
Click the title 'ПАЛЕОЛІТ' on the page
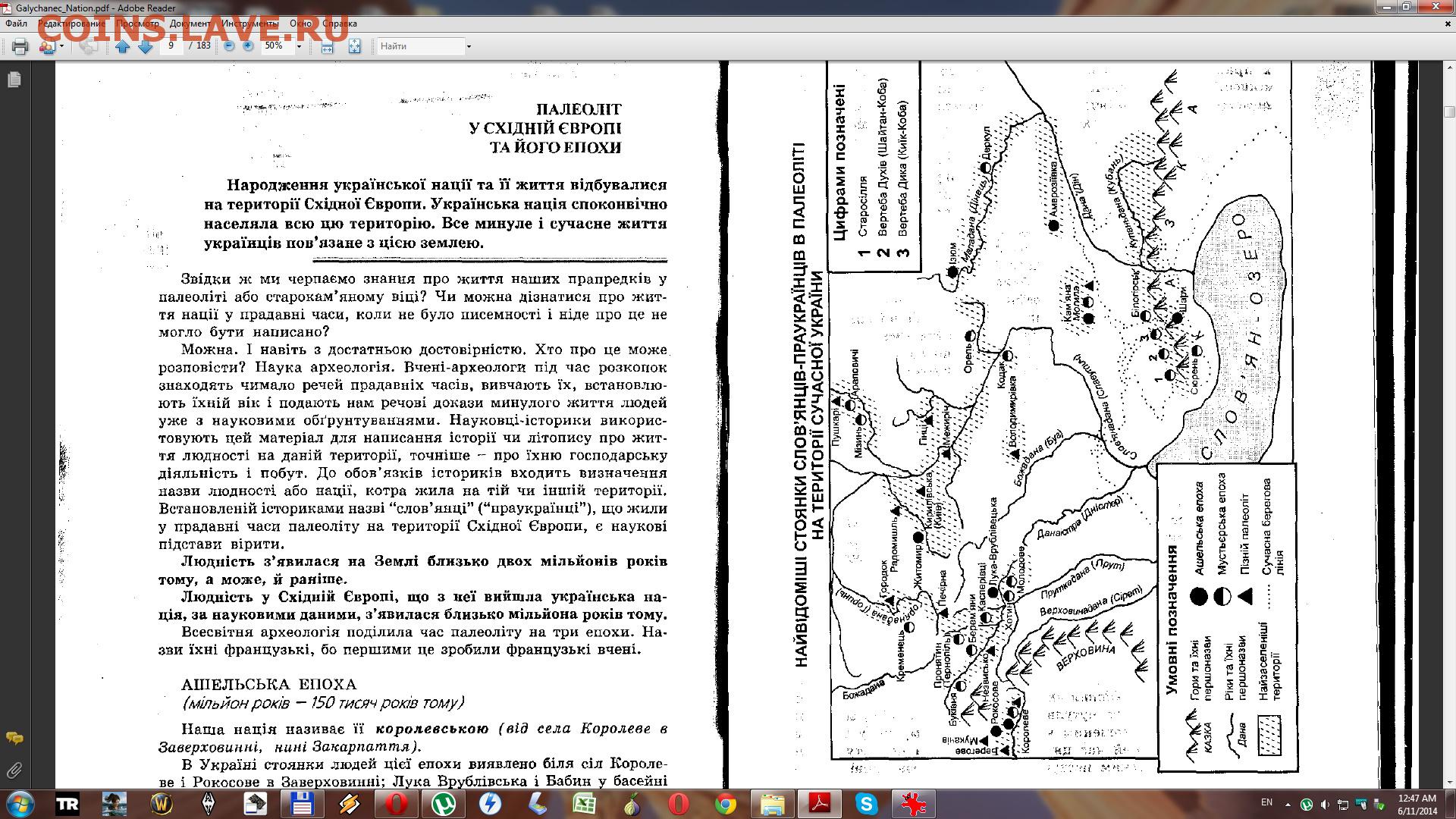pyautogui.click(x=579, y=110)
